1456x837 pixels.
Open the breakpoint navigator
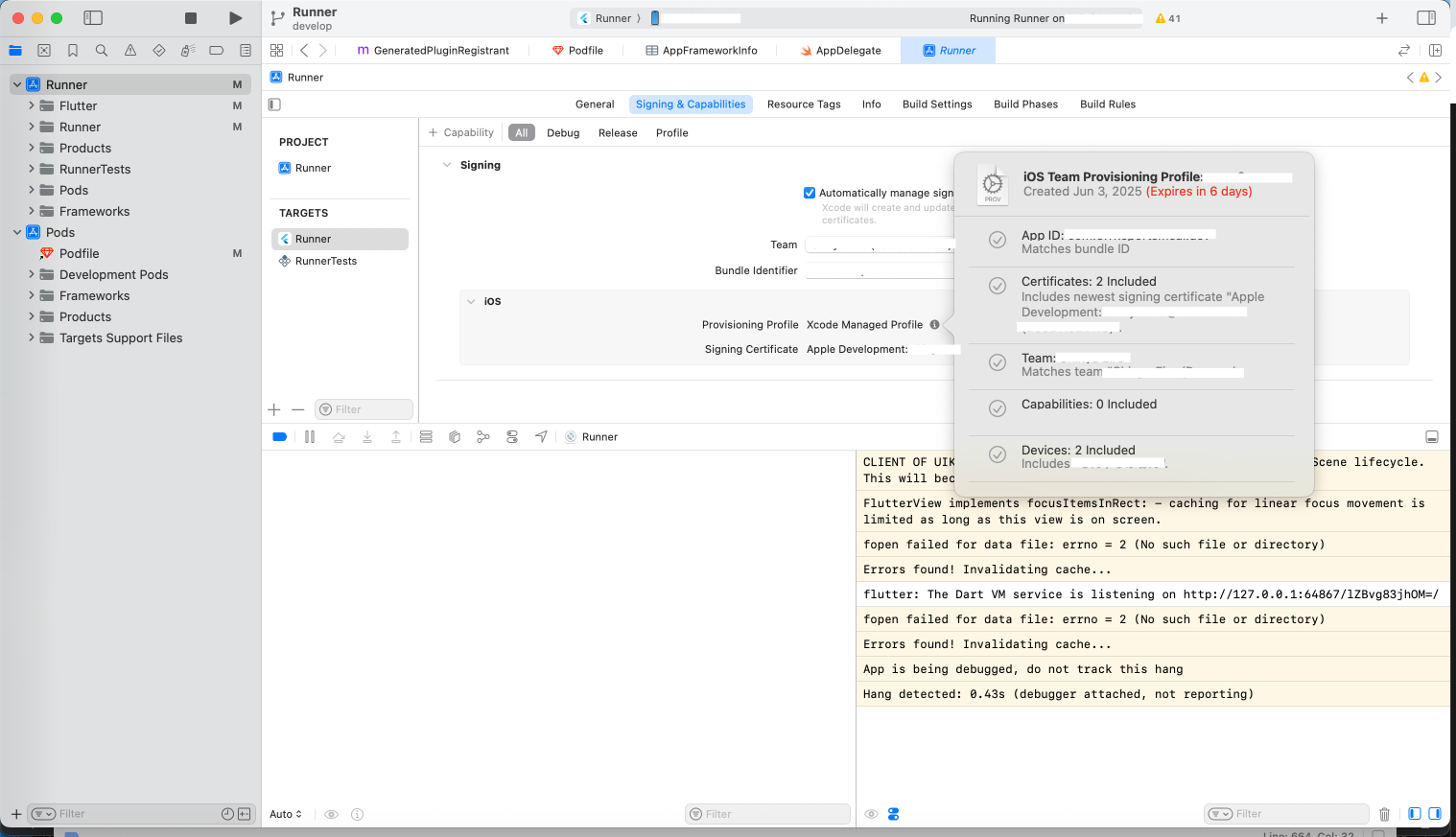[x=217, y=50]
